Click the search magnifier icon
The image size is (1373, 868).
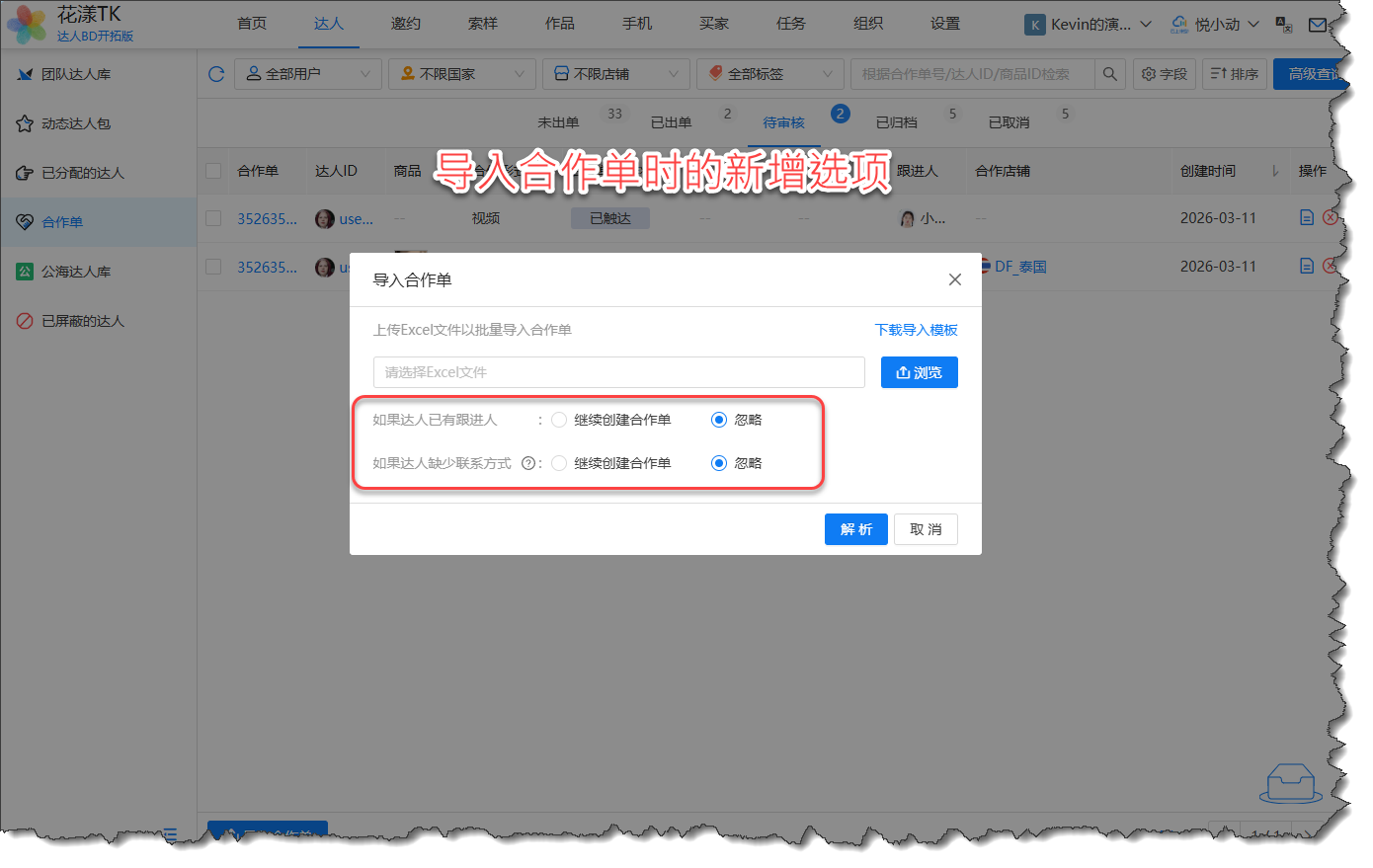pos(1110,74)
